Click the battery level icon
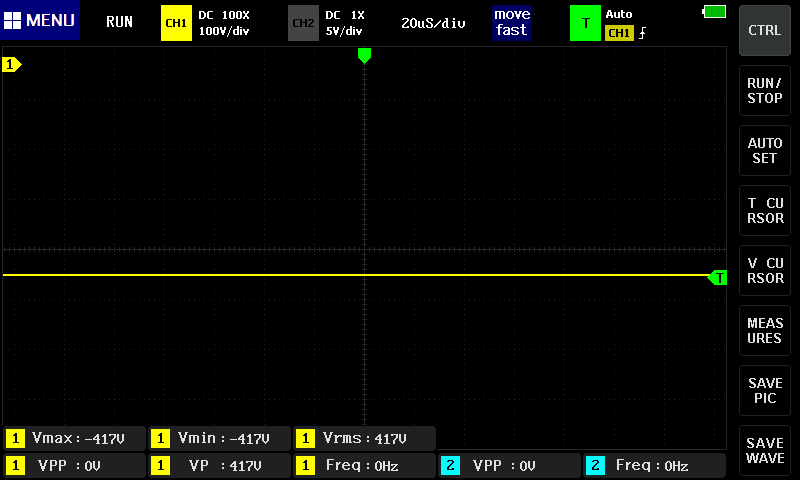Image resolution: width=800 pixels, height=480 pixels. tap(715, 11)
